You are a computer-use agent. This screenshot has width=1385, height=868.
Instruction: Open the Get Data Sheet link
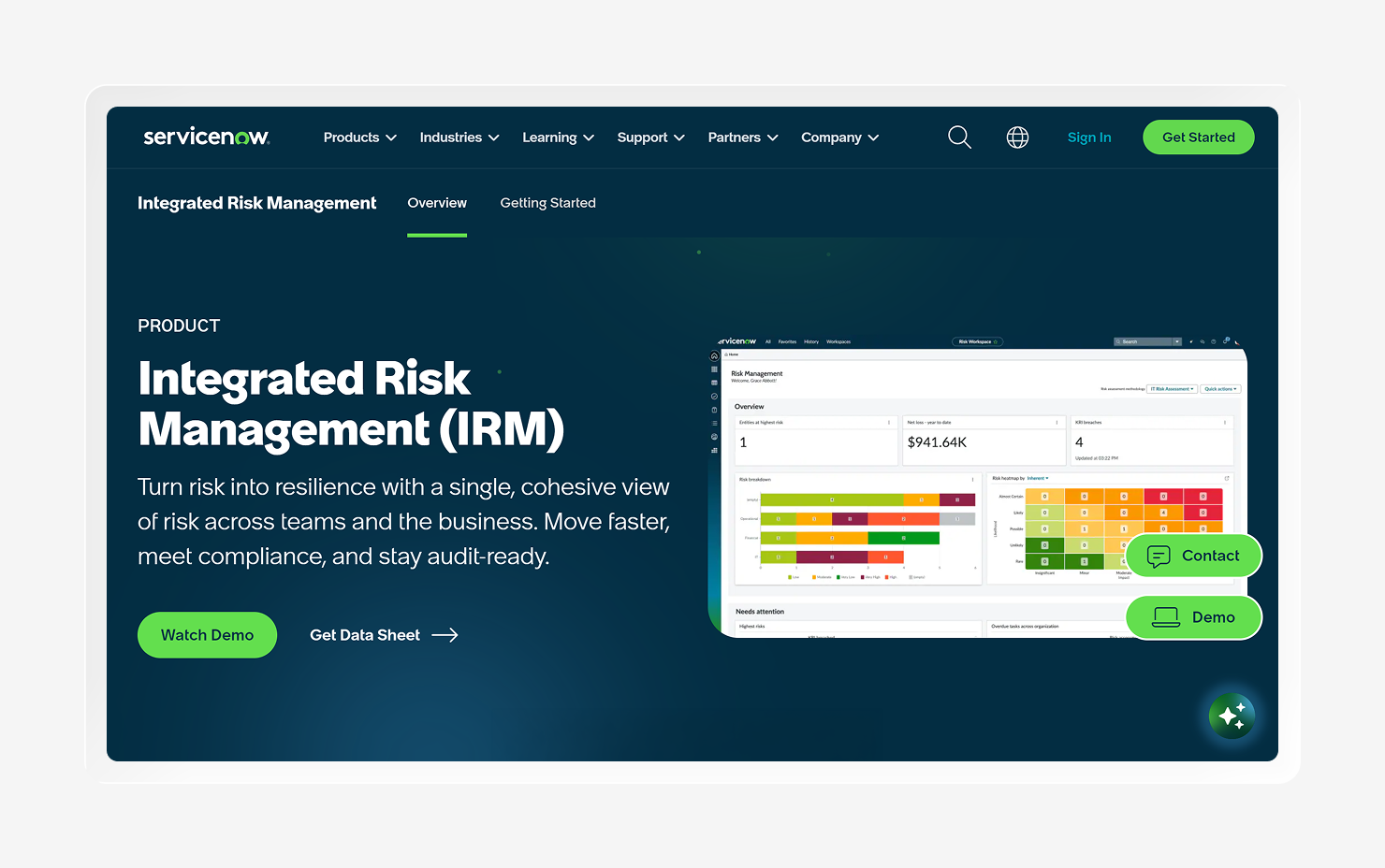384,635
